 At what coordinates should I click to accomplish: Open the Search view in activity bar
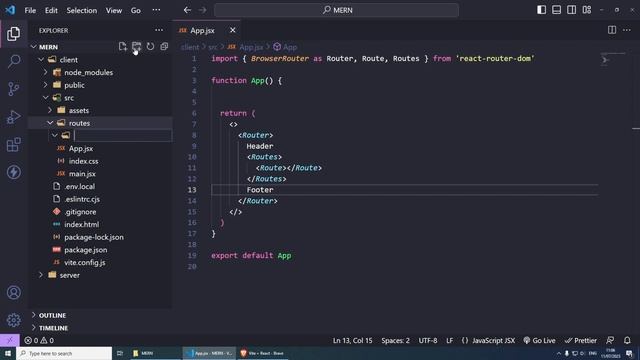pyautogui.click(x=13, y=61)
